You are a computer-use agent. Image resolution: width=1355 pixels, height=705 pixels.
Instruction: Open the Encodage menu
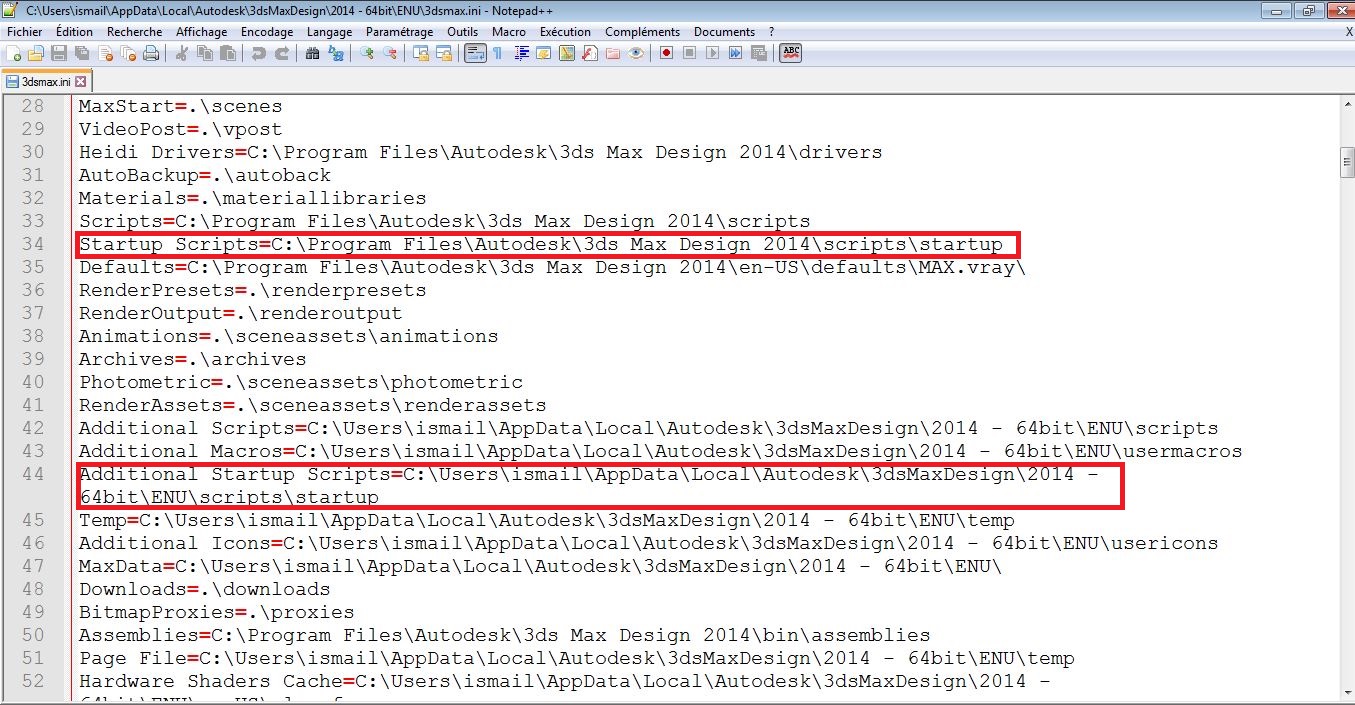pos(267,32)
